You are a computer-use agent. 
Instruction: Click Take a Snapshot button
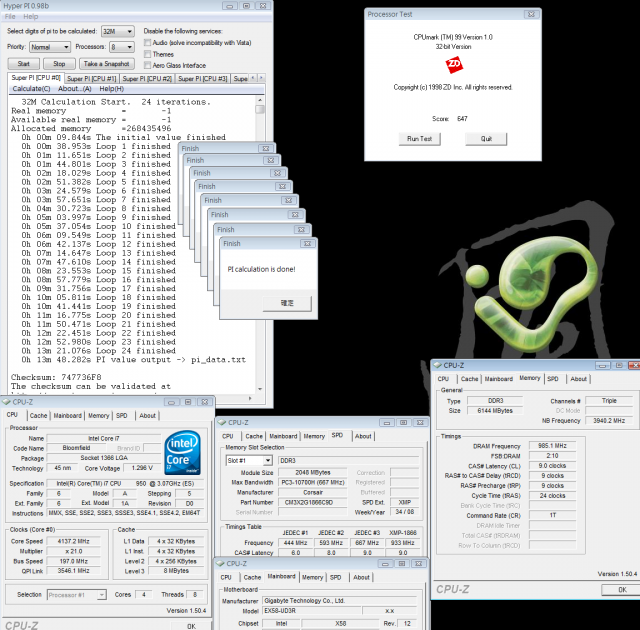click(x=107, y=64)
